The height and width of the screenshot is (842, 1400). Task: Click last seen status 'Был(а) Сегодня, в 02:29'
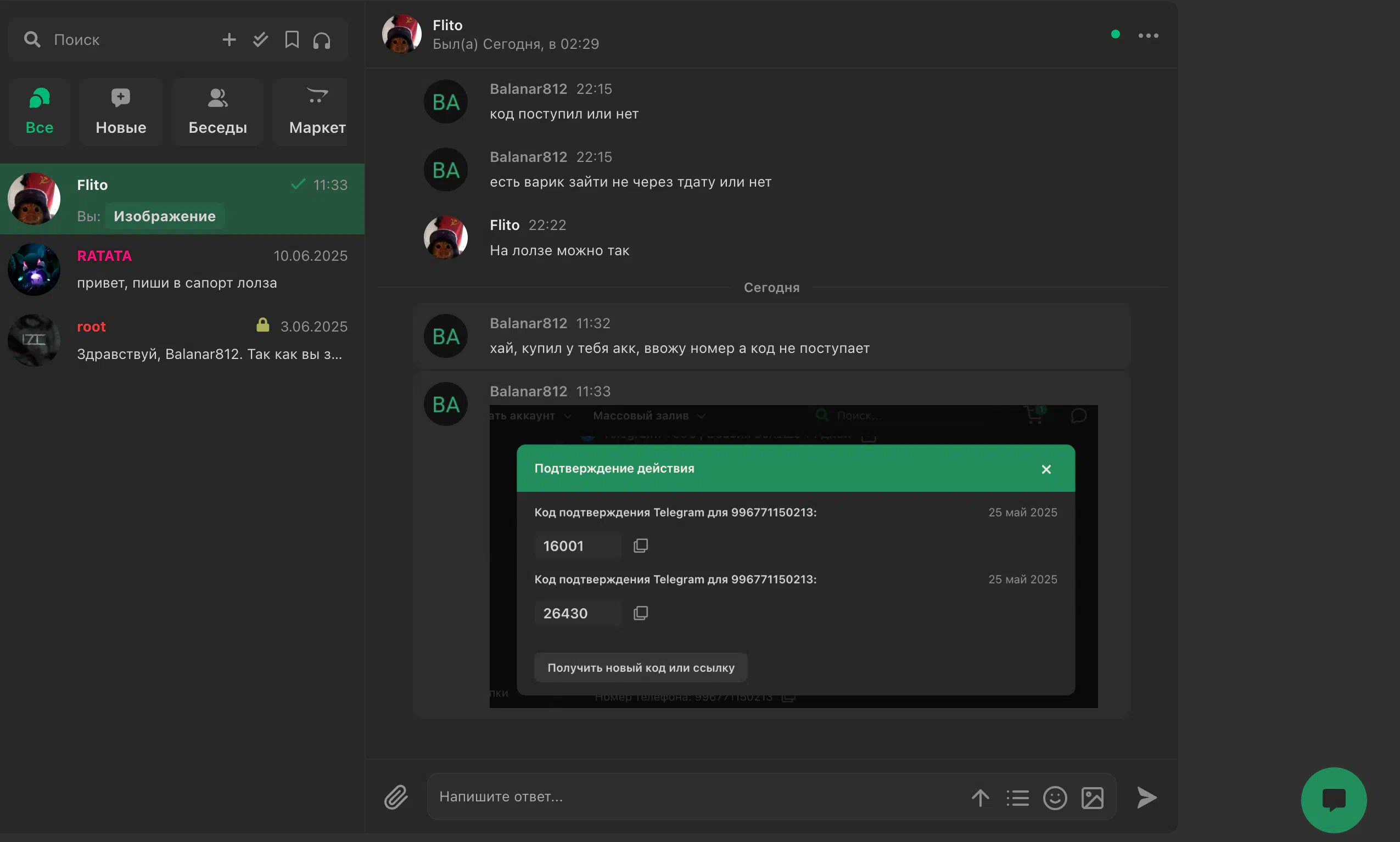tap(516, 44)
